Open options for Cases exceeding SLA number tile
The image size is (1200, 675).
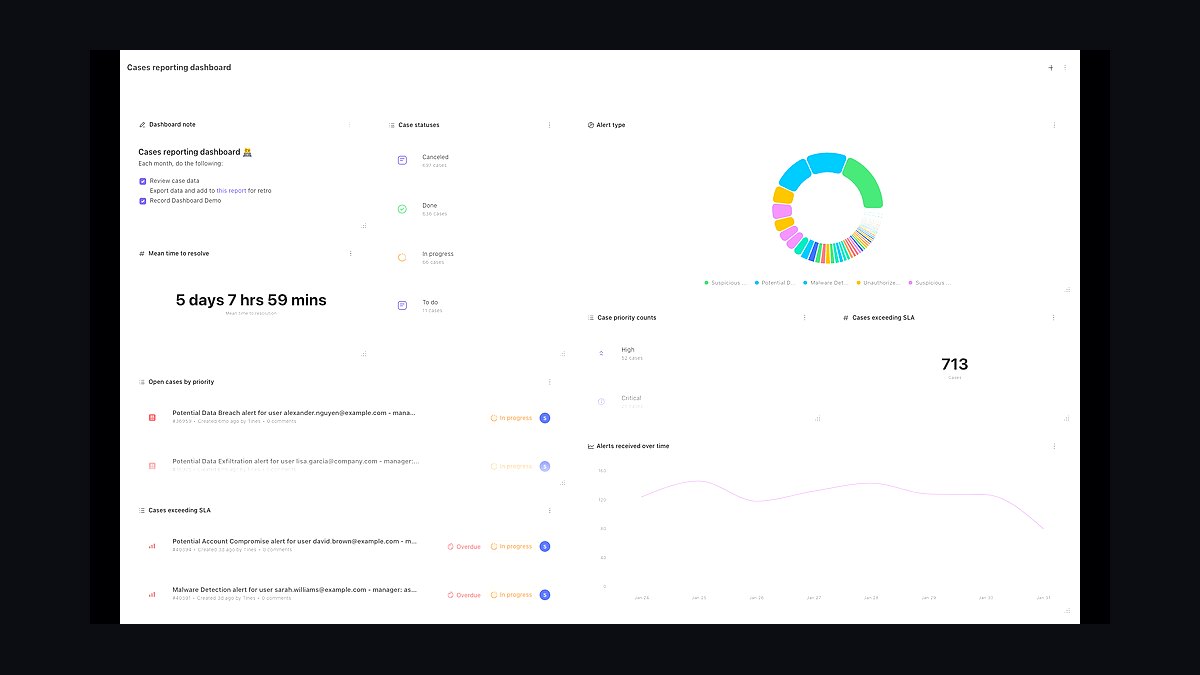coord(1054,317)
